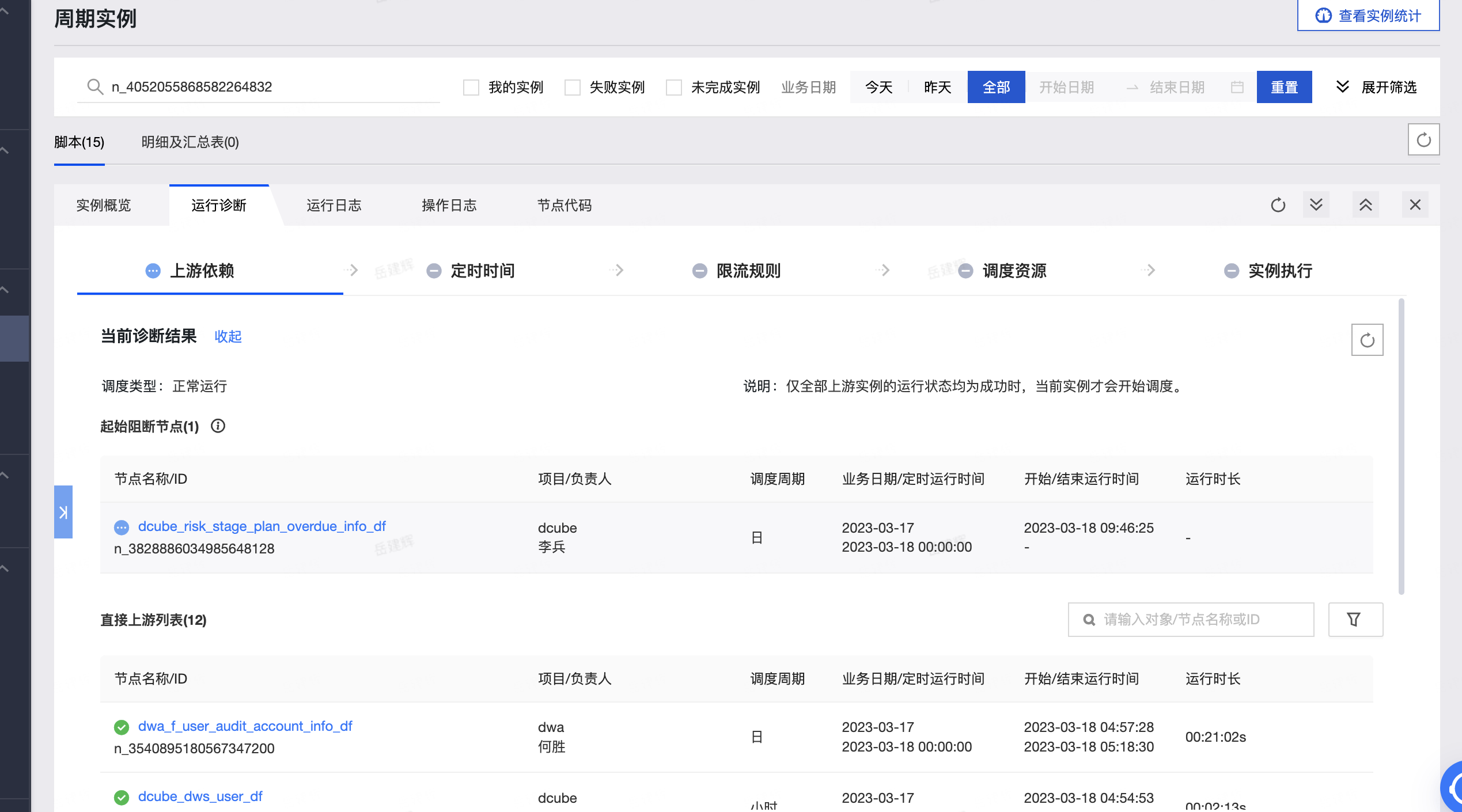Open dwa_f_user_audit_account_info_df node link

[x=245, y=726]
